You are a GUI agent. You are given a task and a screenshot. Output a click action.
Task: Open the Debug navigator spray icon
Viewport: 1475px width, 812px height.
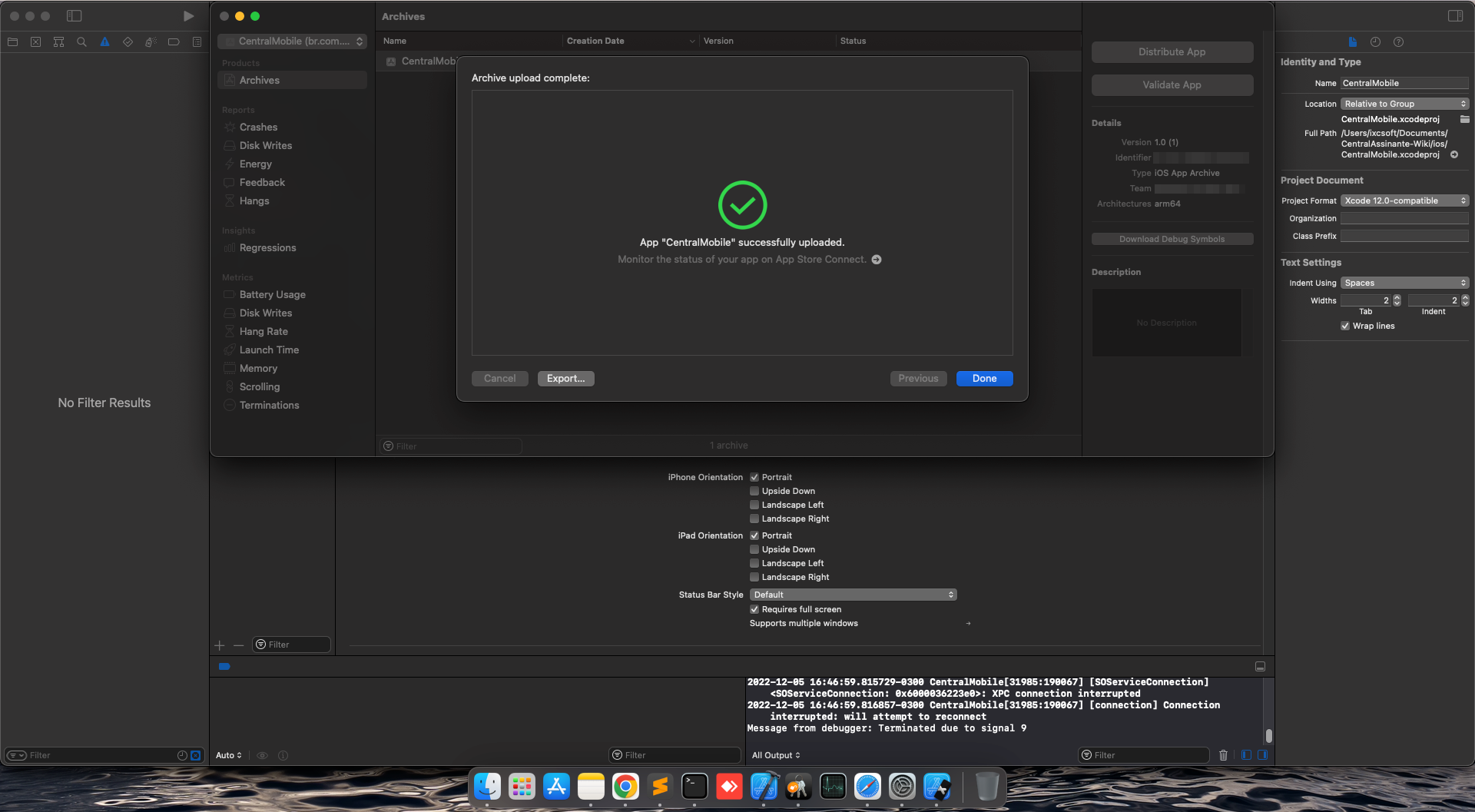151,42
